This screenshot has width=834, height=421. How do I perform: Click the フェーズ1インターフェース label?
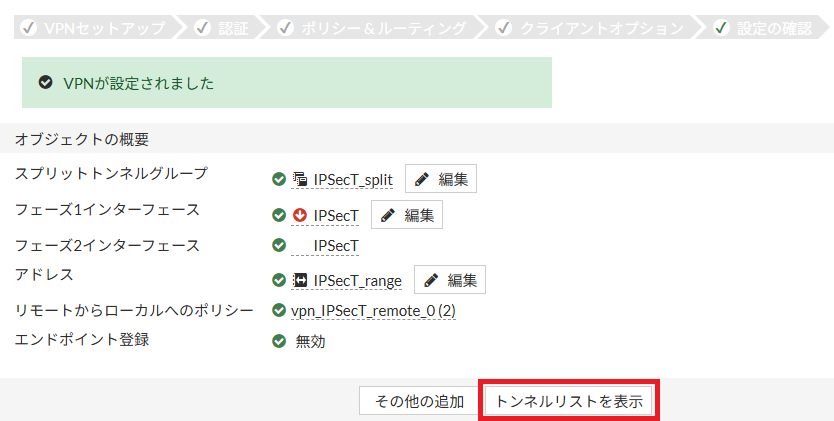click(107, 209)
